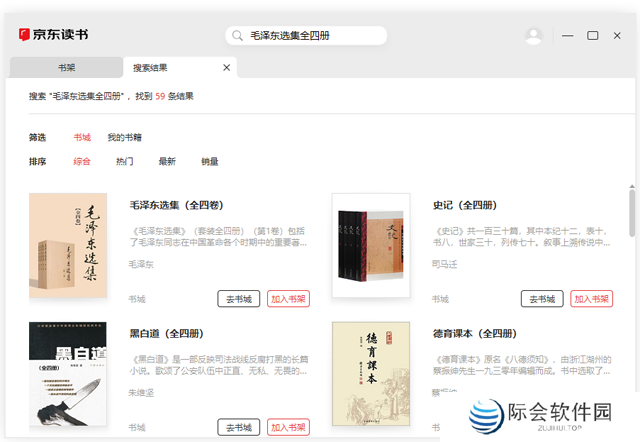
Task: Switch to the 书架 tab
Action: click(x=67, y=67)
